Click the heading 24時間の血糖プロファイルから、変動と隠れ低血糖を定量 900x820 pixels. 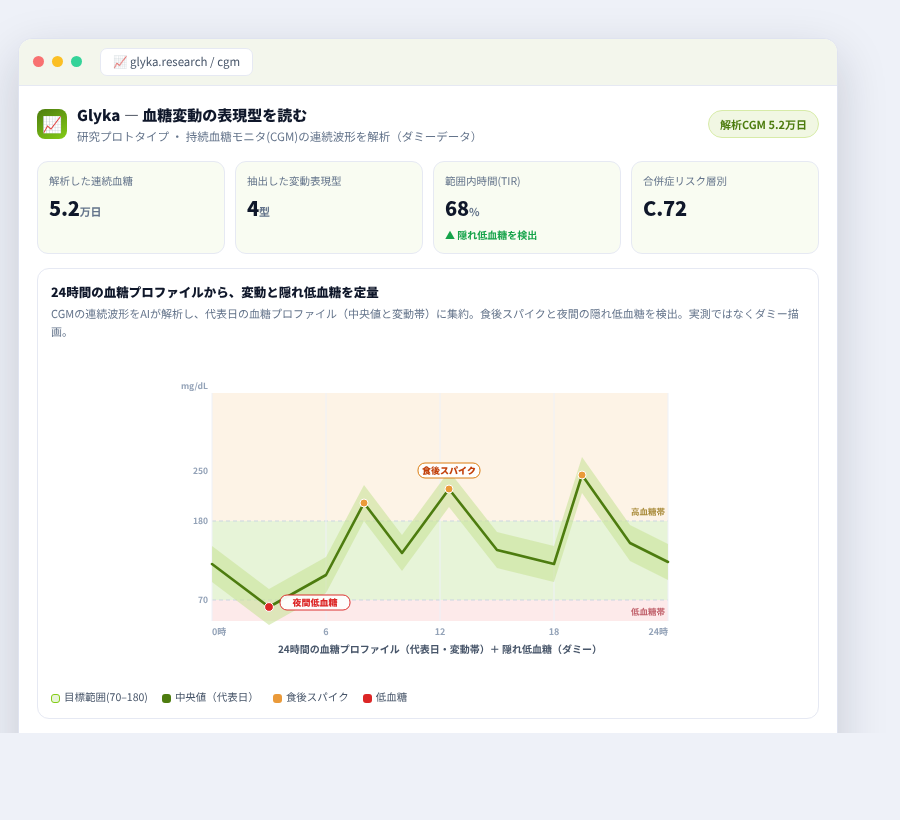pos(215,293)
